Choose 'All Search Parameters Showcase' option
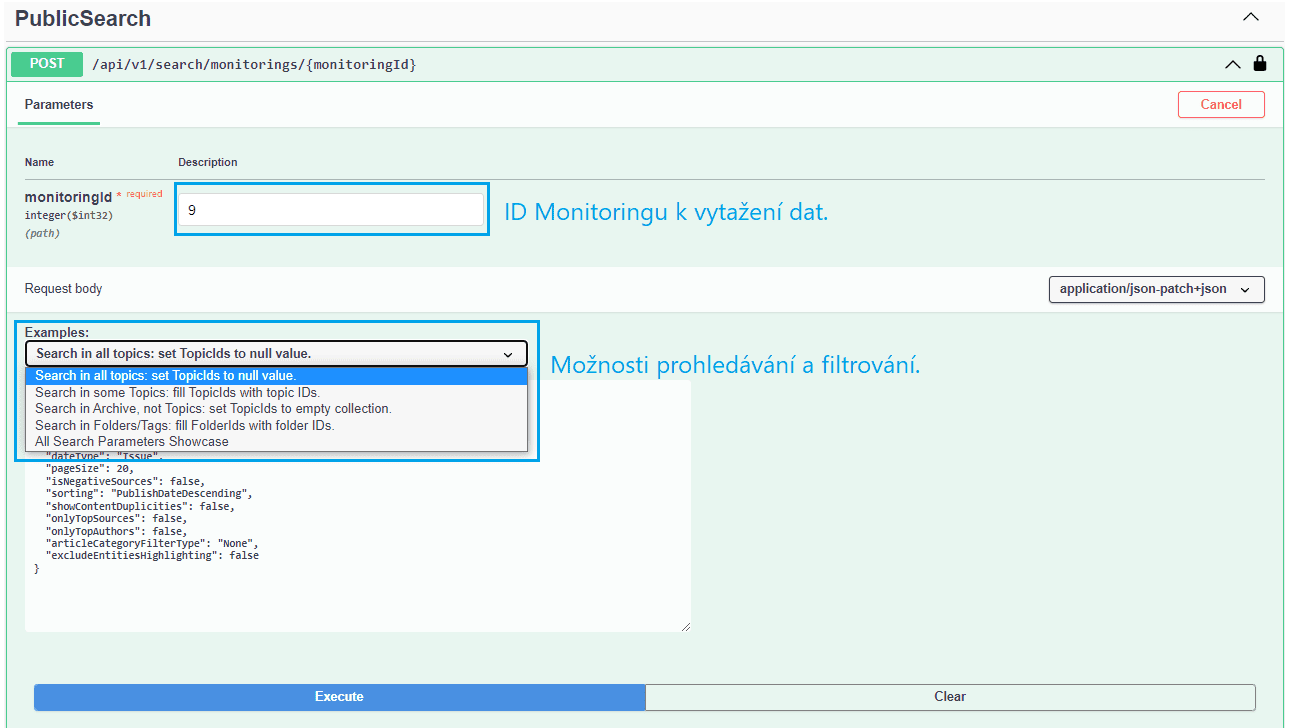1290x728 pixels. click(x=276, y=441)
